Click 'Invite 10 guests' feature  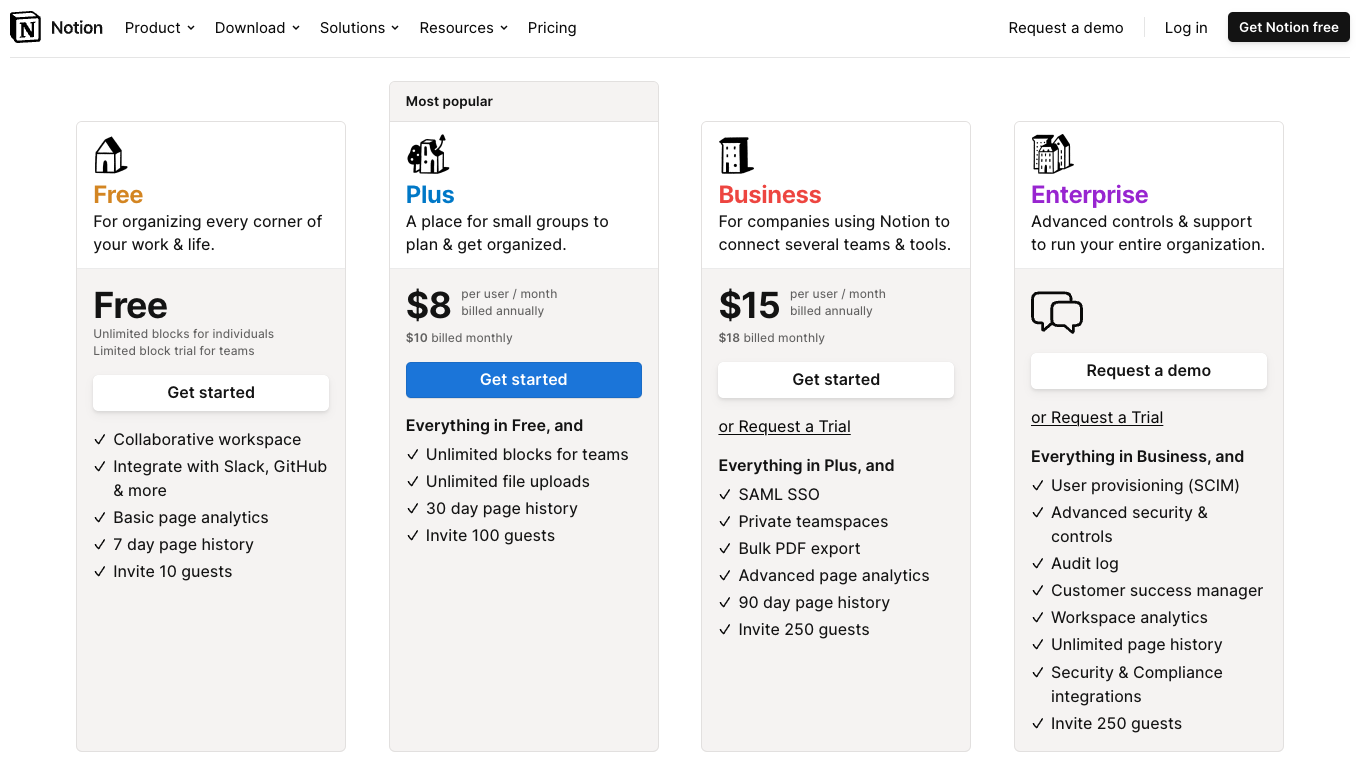[172, 572]
